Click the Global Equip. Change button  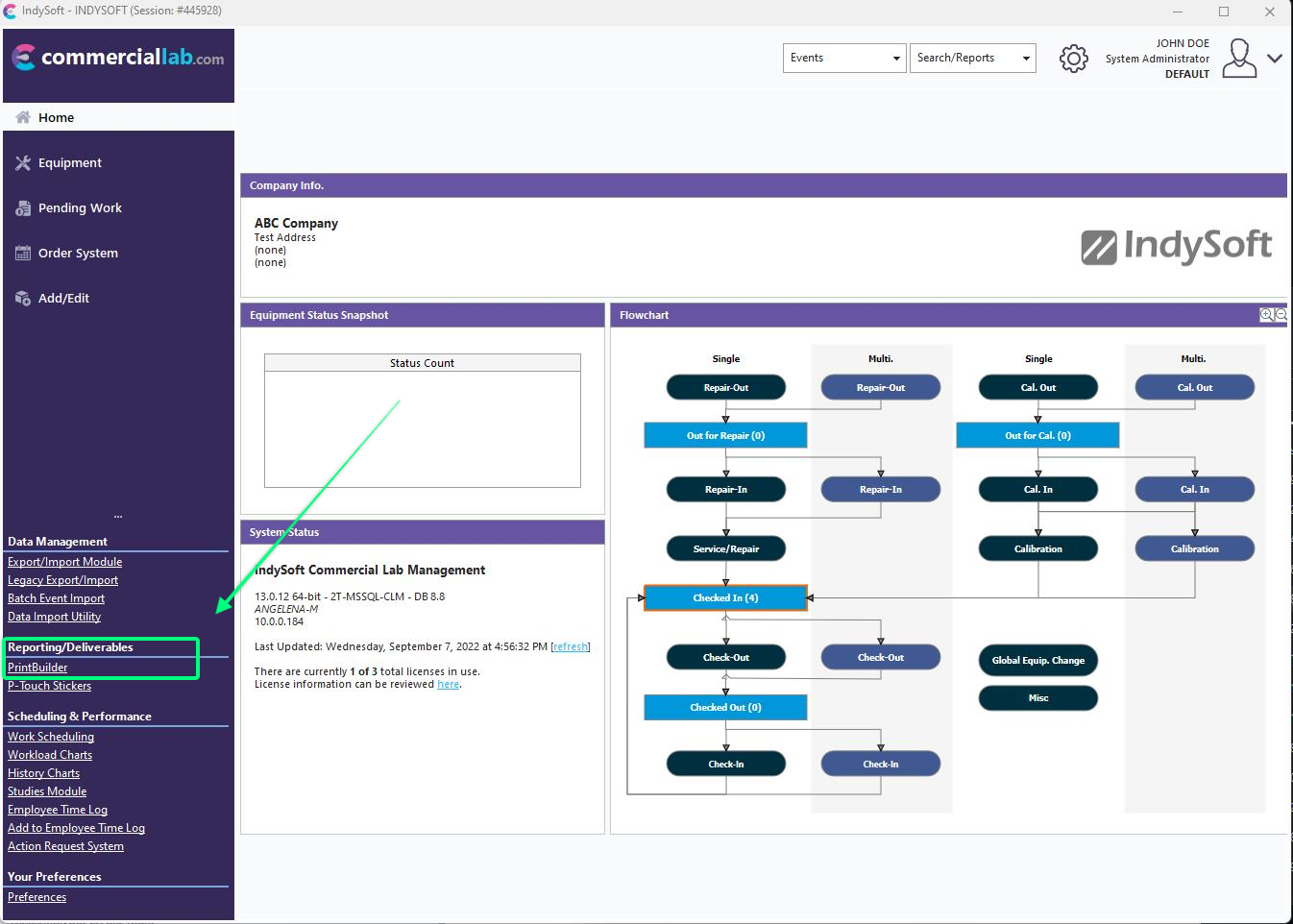pos(1037,661)
